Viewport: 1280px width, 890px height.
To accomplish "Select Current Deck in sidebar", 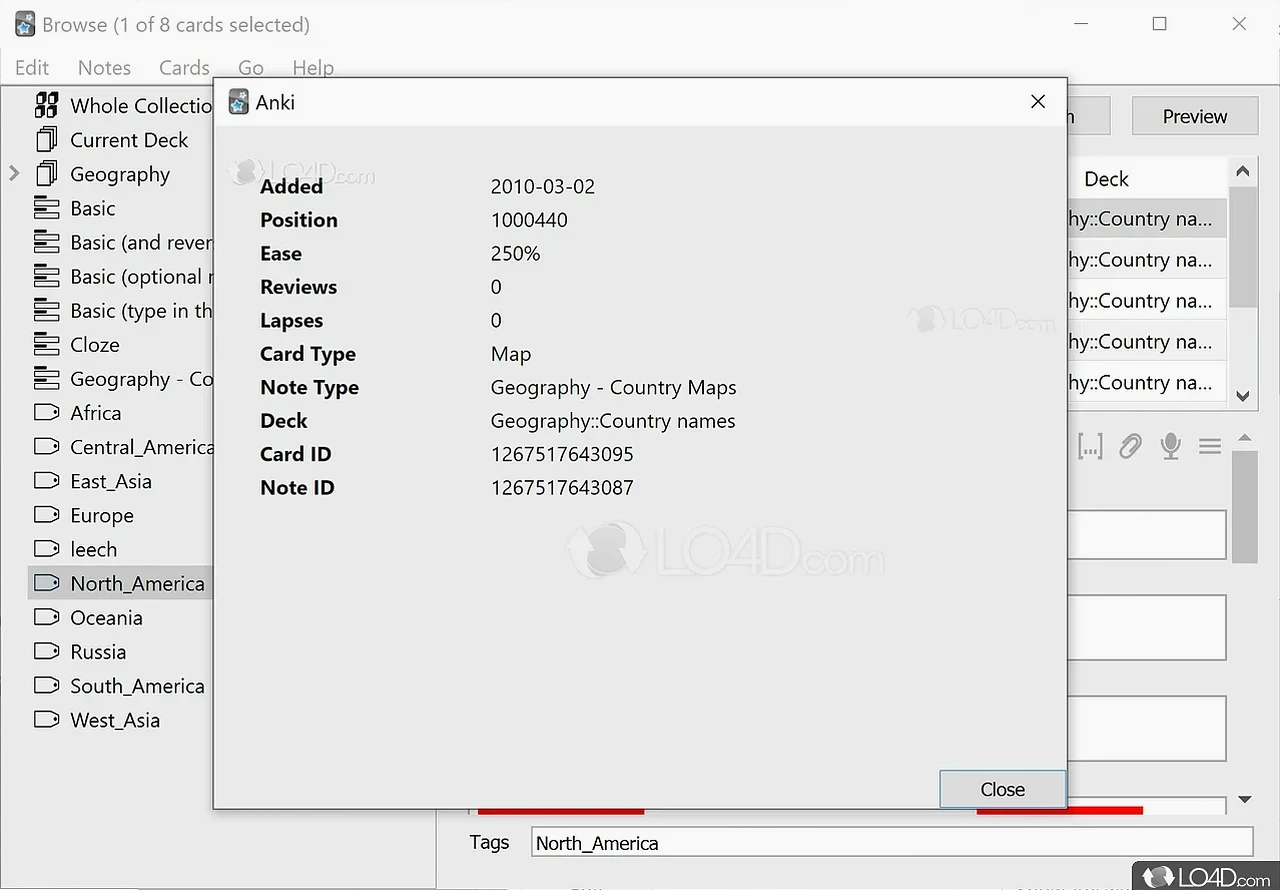I will coord(129,140).
